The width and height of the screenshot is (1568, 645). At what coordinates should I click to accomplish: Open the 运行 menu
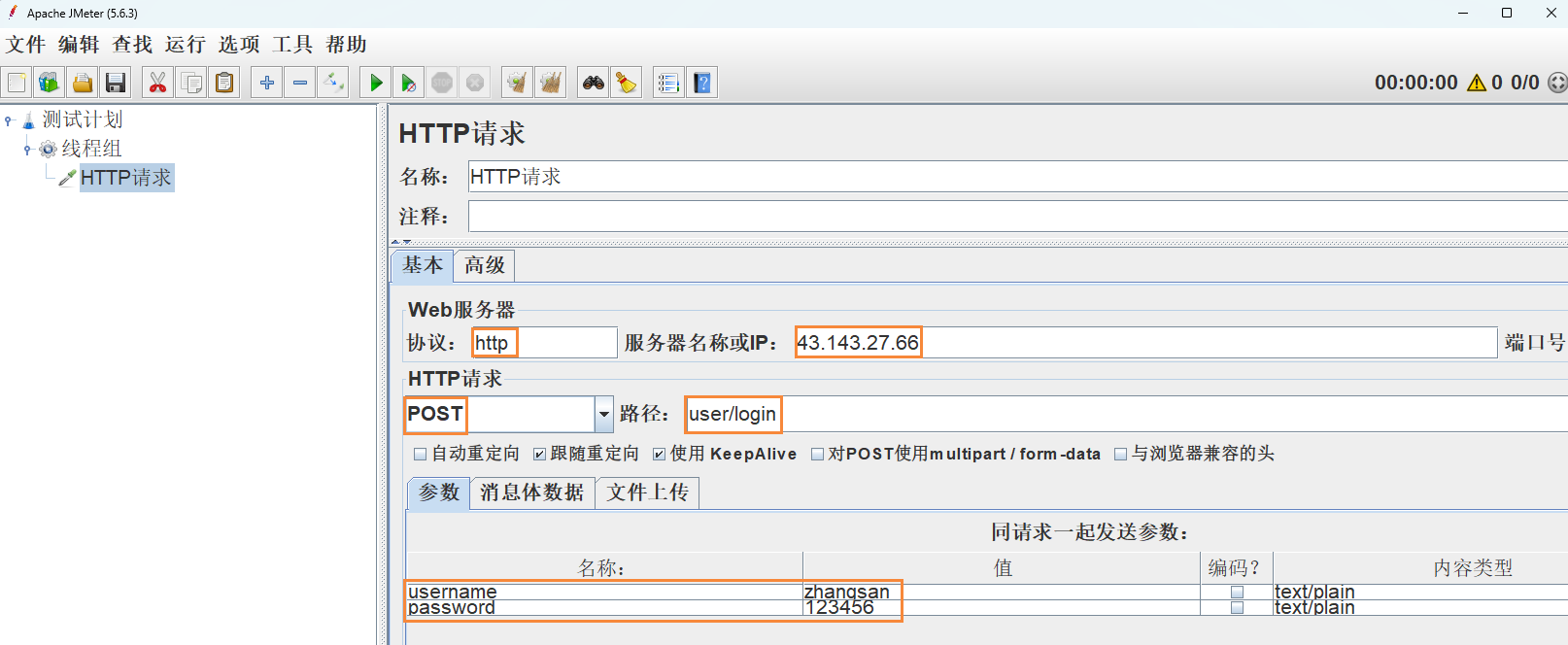(x=186, y=45)
